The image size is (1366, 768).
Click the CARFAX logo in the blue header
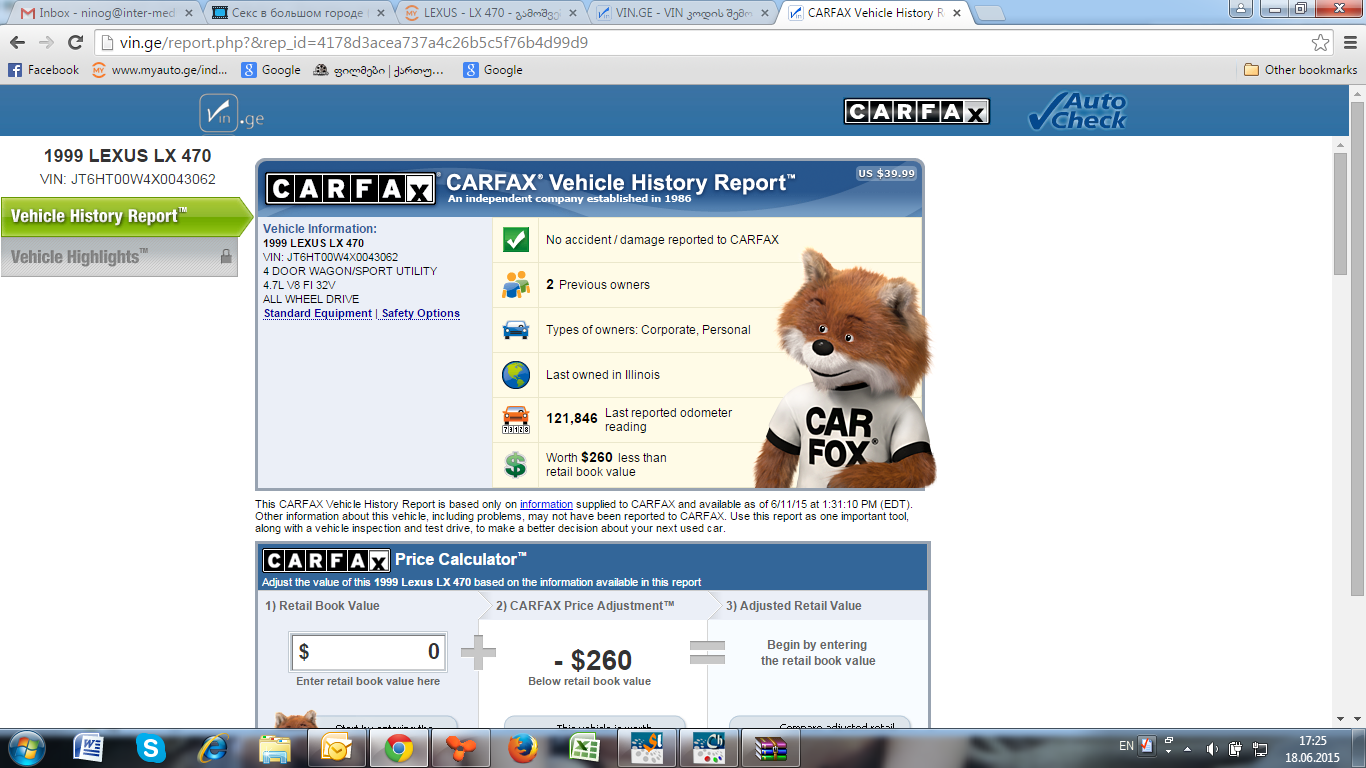click(917, 111)
